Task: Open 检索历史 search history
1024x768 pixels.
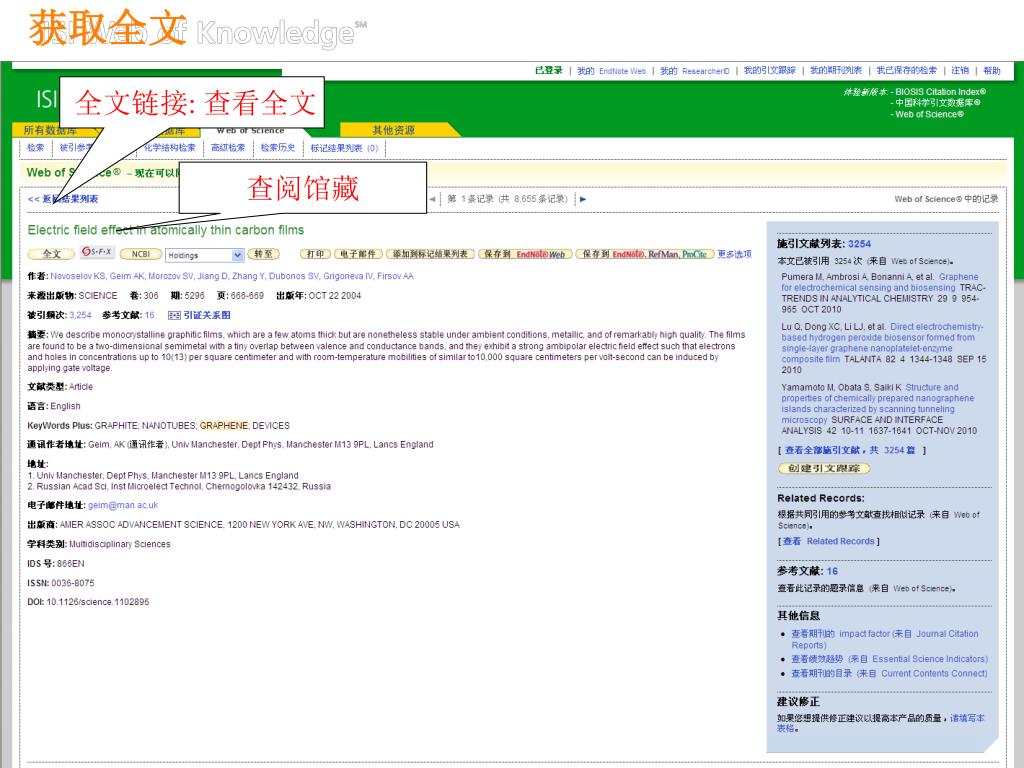Action: tap(278, 148)
